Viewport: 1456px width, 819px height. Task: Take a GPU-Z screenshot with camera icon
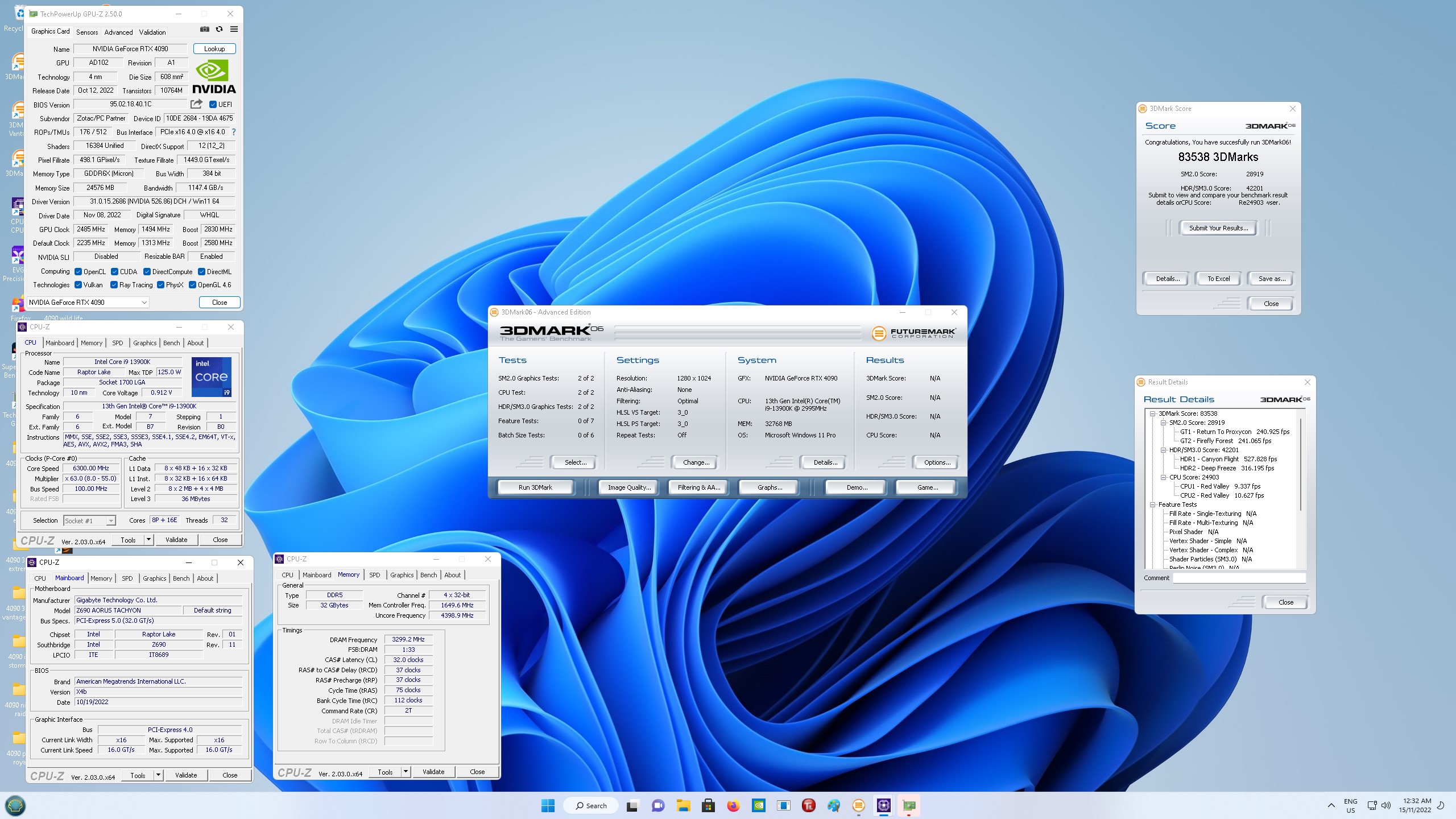point(205,30)
